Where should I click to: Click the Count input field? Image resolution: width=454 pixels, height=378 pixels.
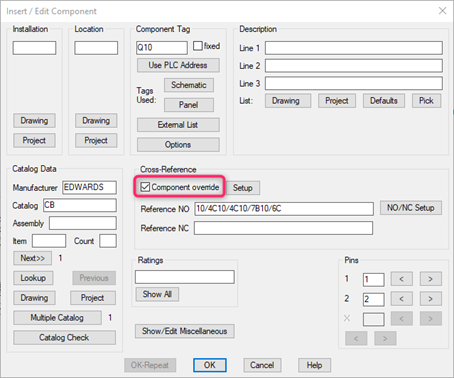pos(108,241)
